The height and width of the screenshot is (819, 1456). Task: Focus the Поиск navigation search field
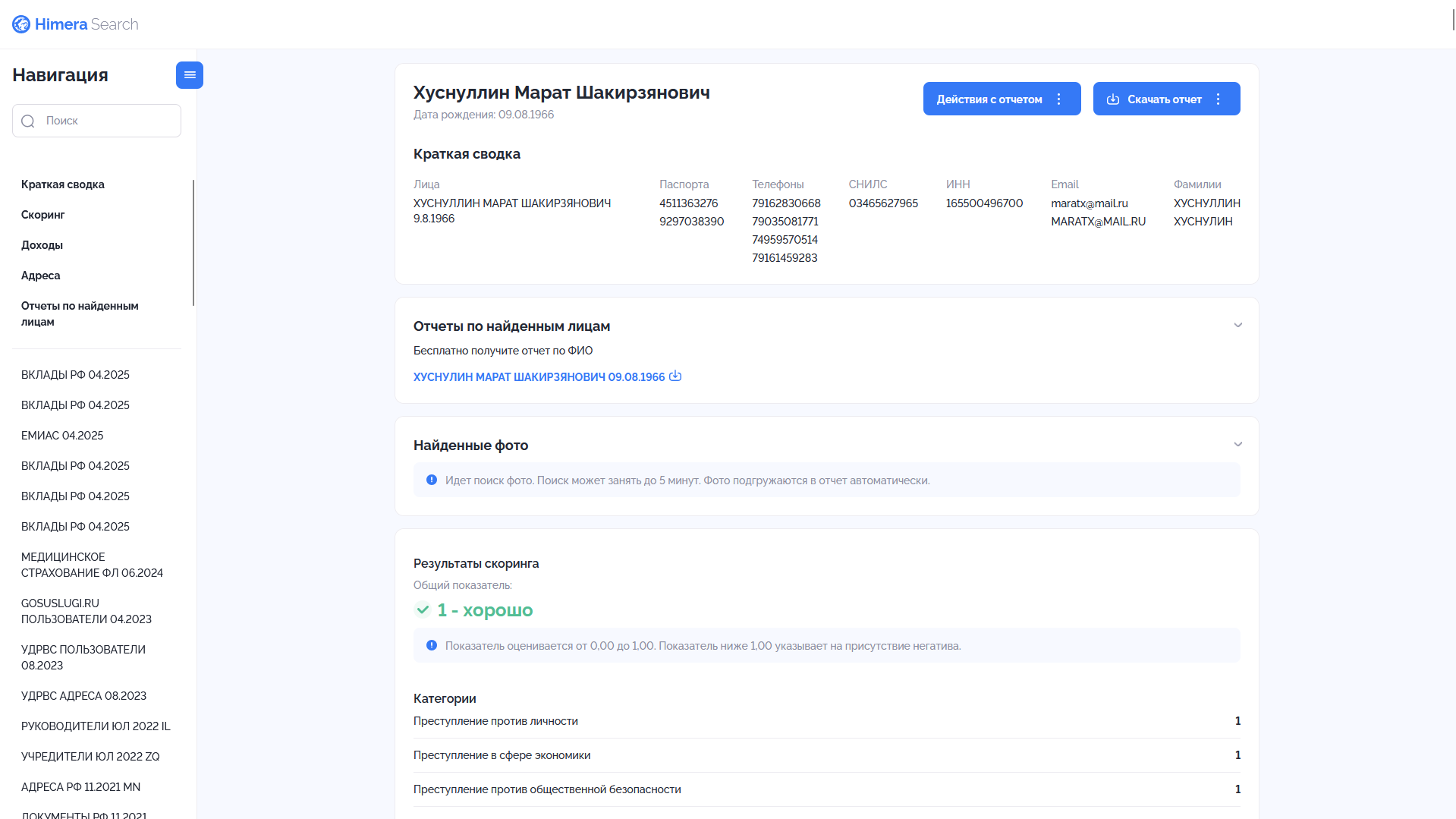pos(97,121)
